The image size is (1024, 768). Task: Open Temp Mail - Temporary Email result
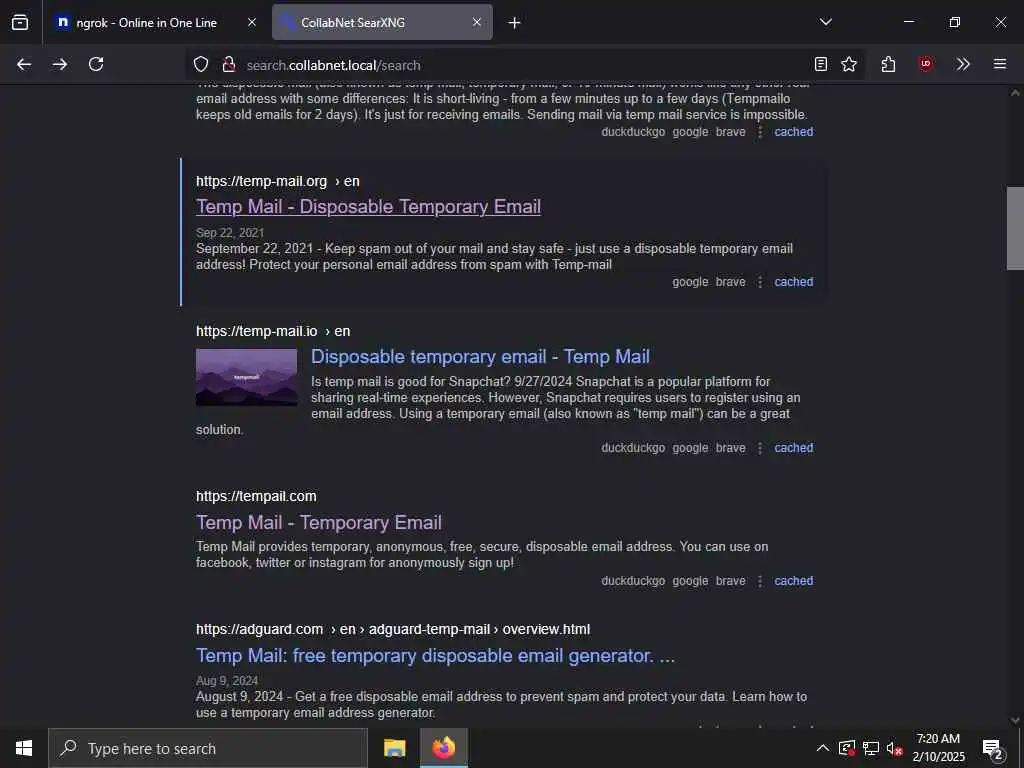pyautogui.click(x=319, y=522)
